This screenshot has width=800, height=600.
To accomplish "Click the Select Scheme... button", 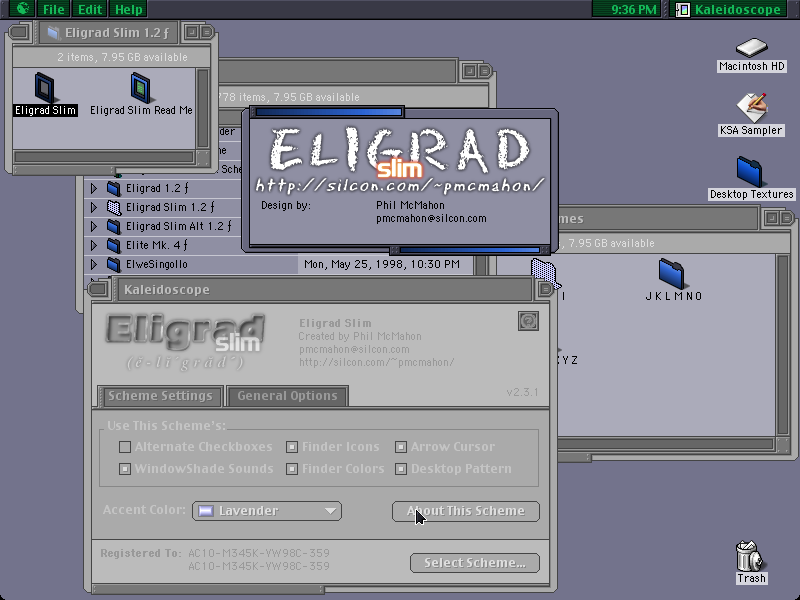I will click(474, 563).
